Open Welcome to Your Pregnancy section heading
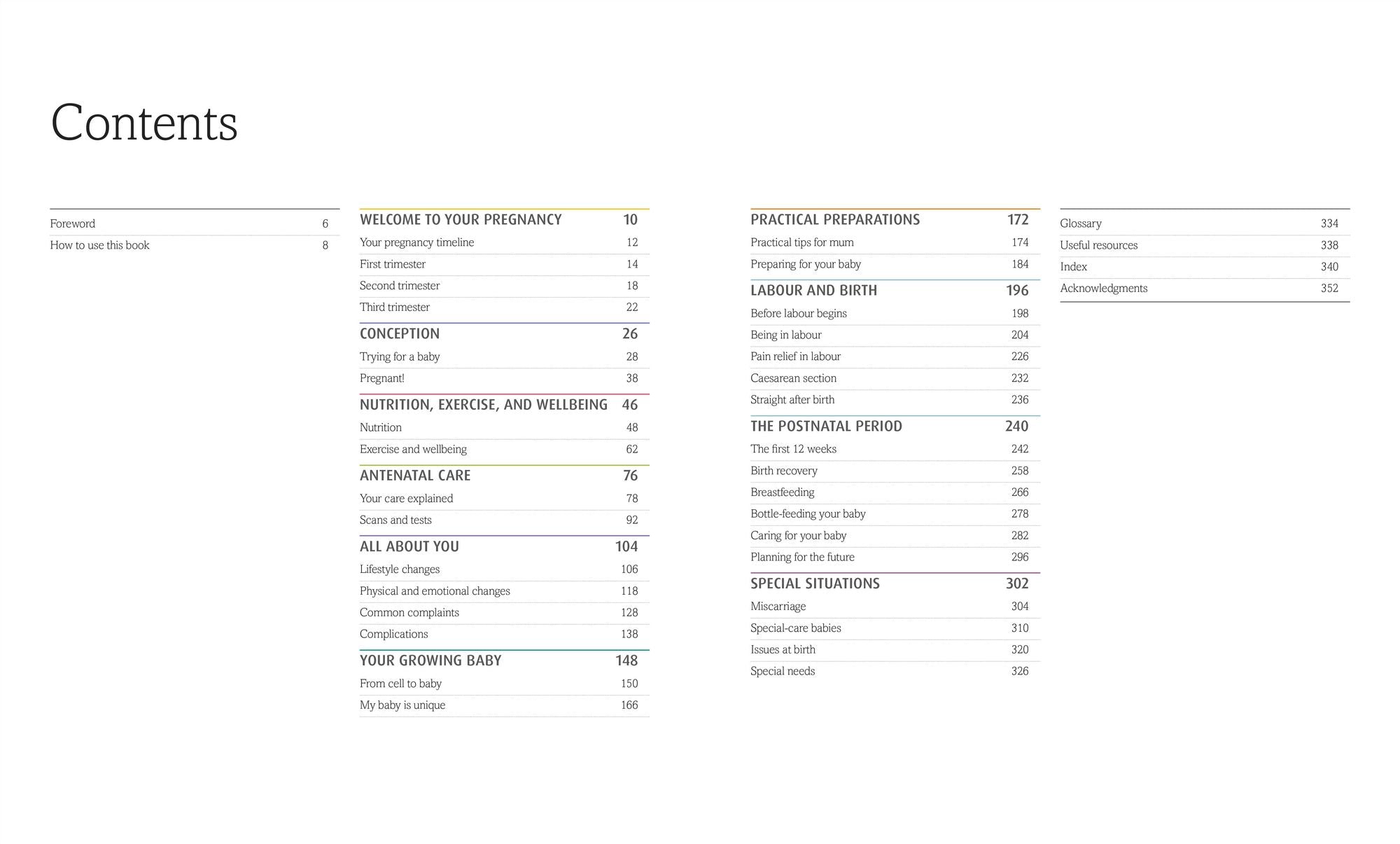Screen dimensions: 1400x844 point(461,220)
